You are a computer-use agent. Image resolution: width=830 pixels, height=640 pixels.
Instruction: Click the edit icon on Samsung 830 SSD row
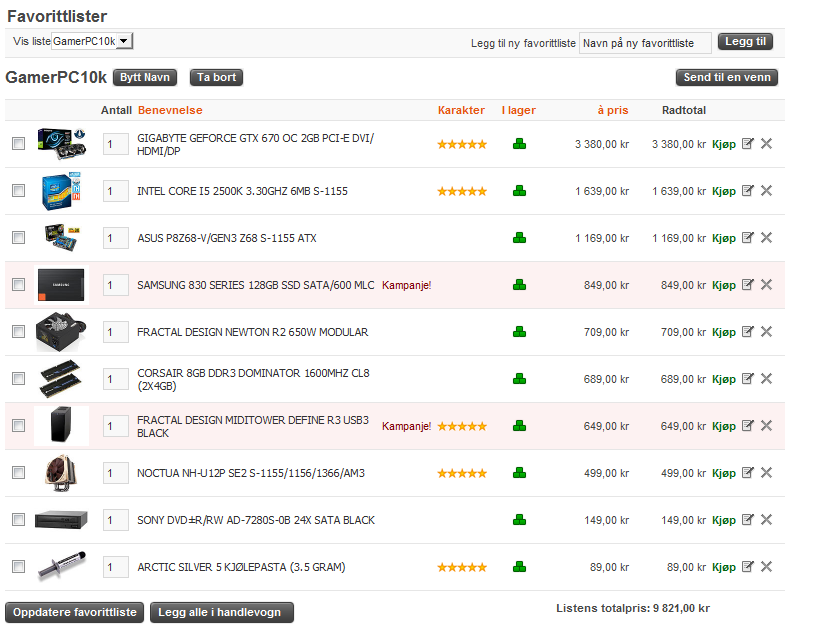point(747,285)
